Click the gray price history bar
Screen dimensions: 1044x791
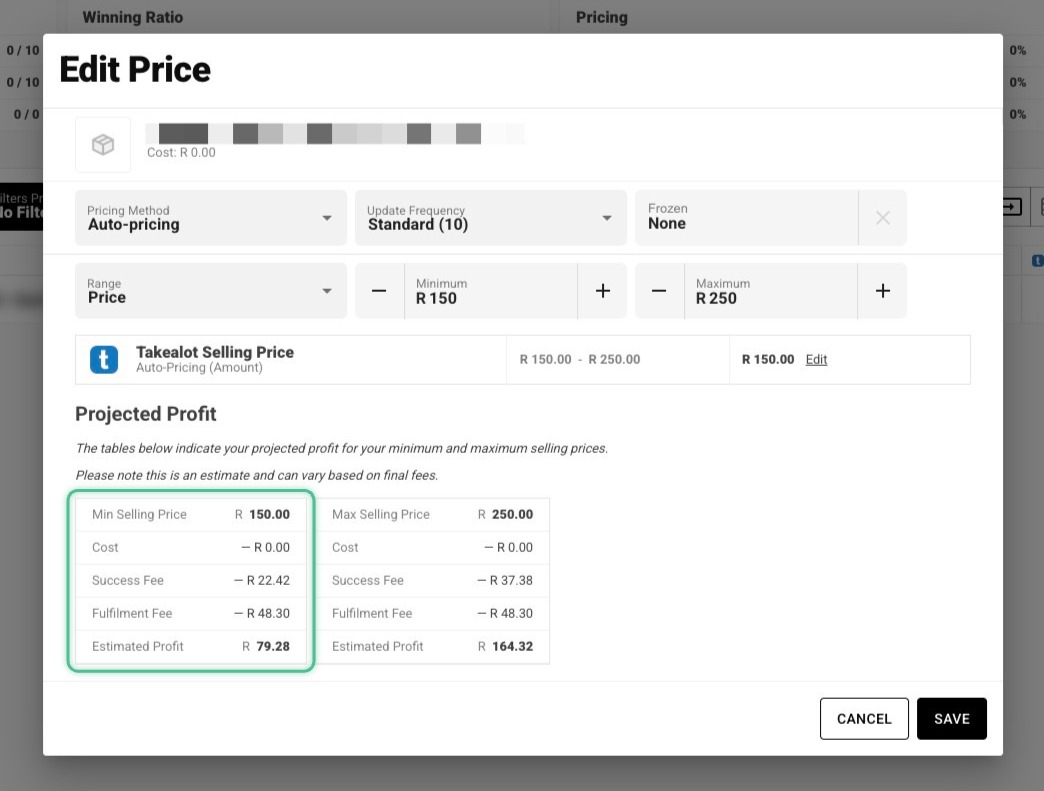pos(335,132)
